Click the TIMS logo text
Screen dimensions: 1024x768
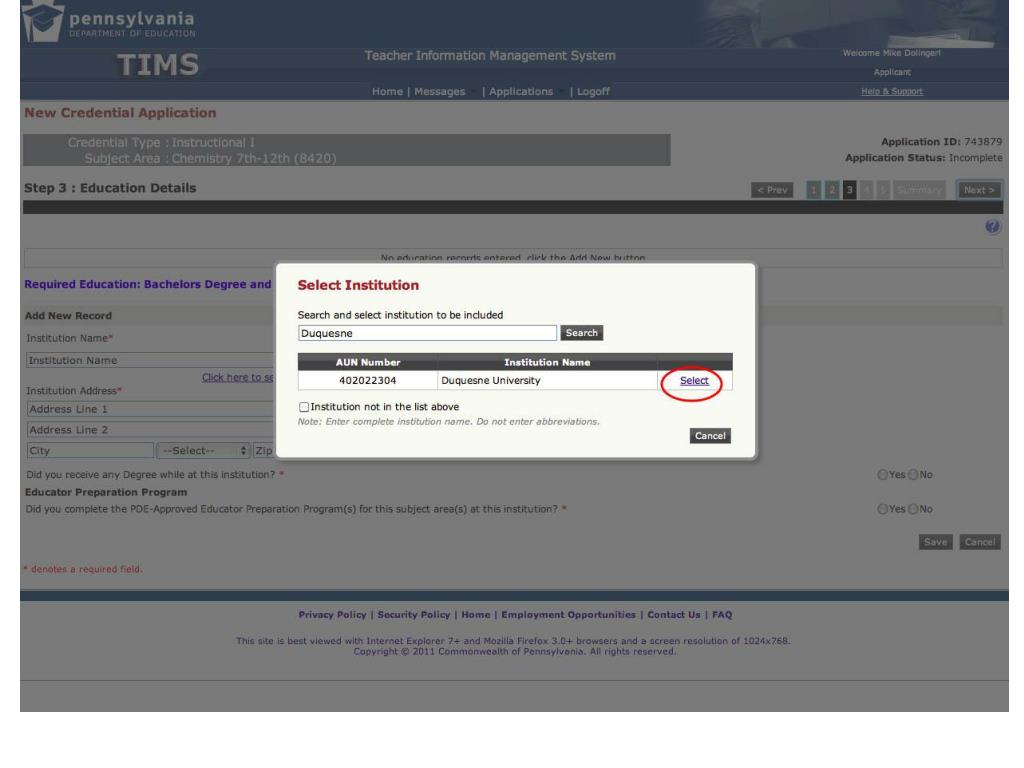(x=158, y=65)
